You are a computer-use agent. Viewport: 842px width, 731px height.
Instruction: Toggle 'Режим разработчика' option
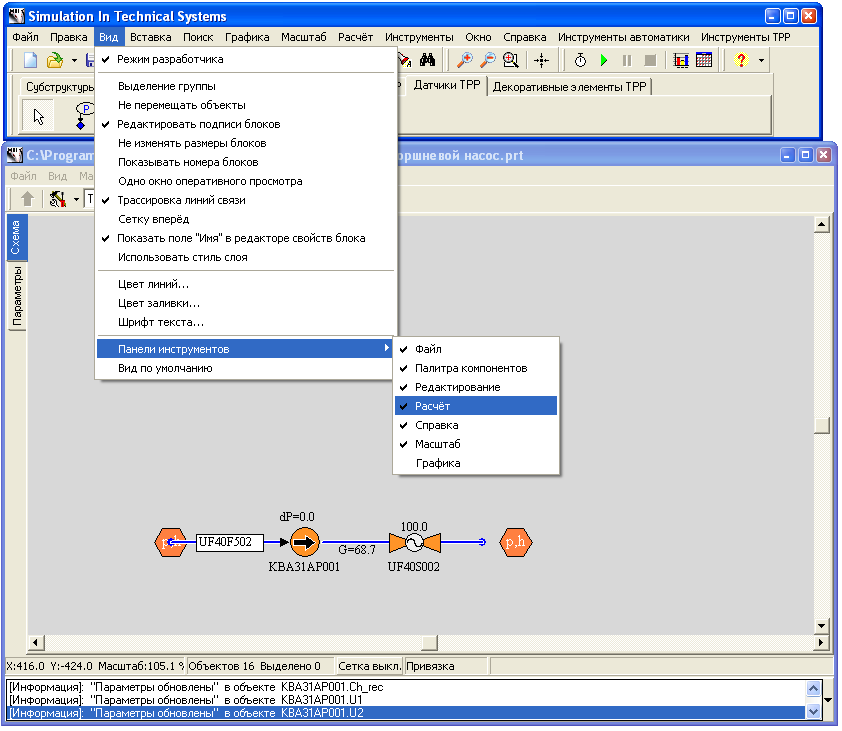tap(170, 60)
